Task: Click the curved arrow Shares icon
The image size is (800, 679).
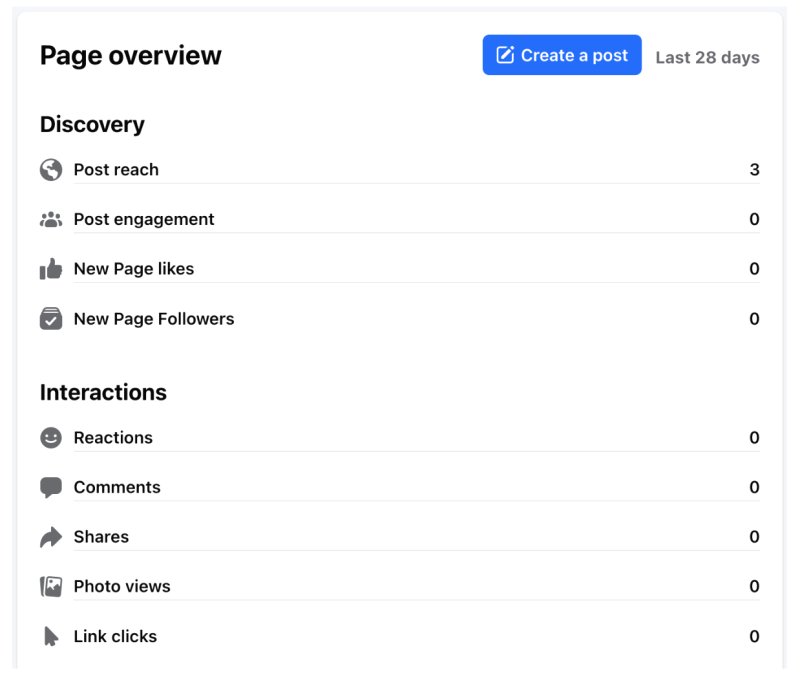Action: coord(51,537)
